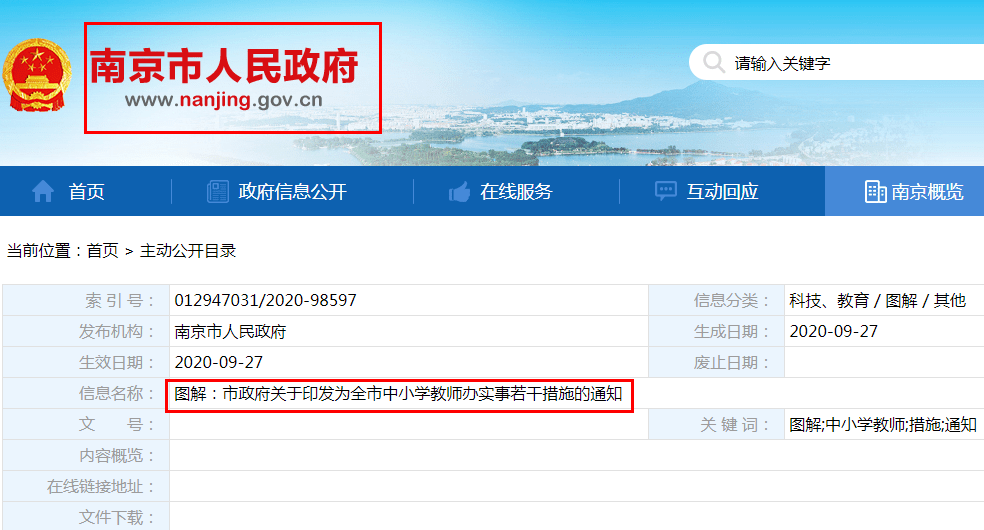Viewport: 984px width, 530px height.
Task: Click the www.nanjing.gov.cn URL text
Action: point(223,100)
